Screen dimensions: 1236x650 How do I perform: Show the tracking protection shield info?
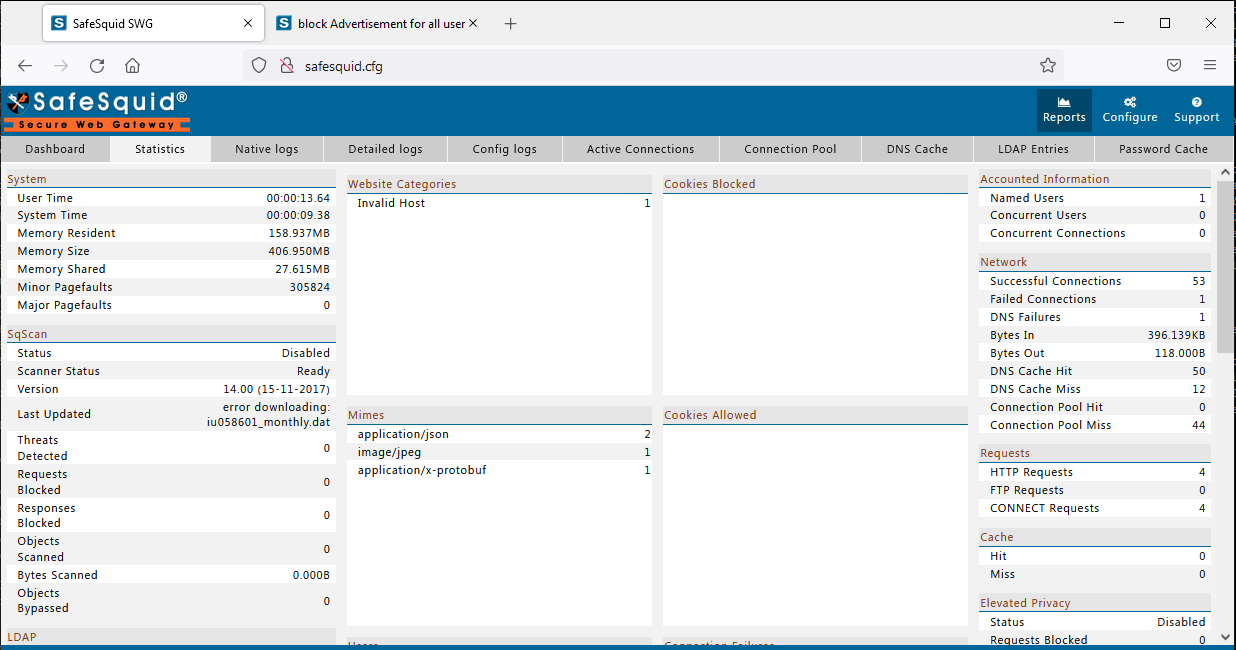(x=259, y=66)
